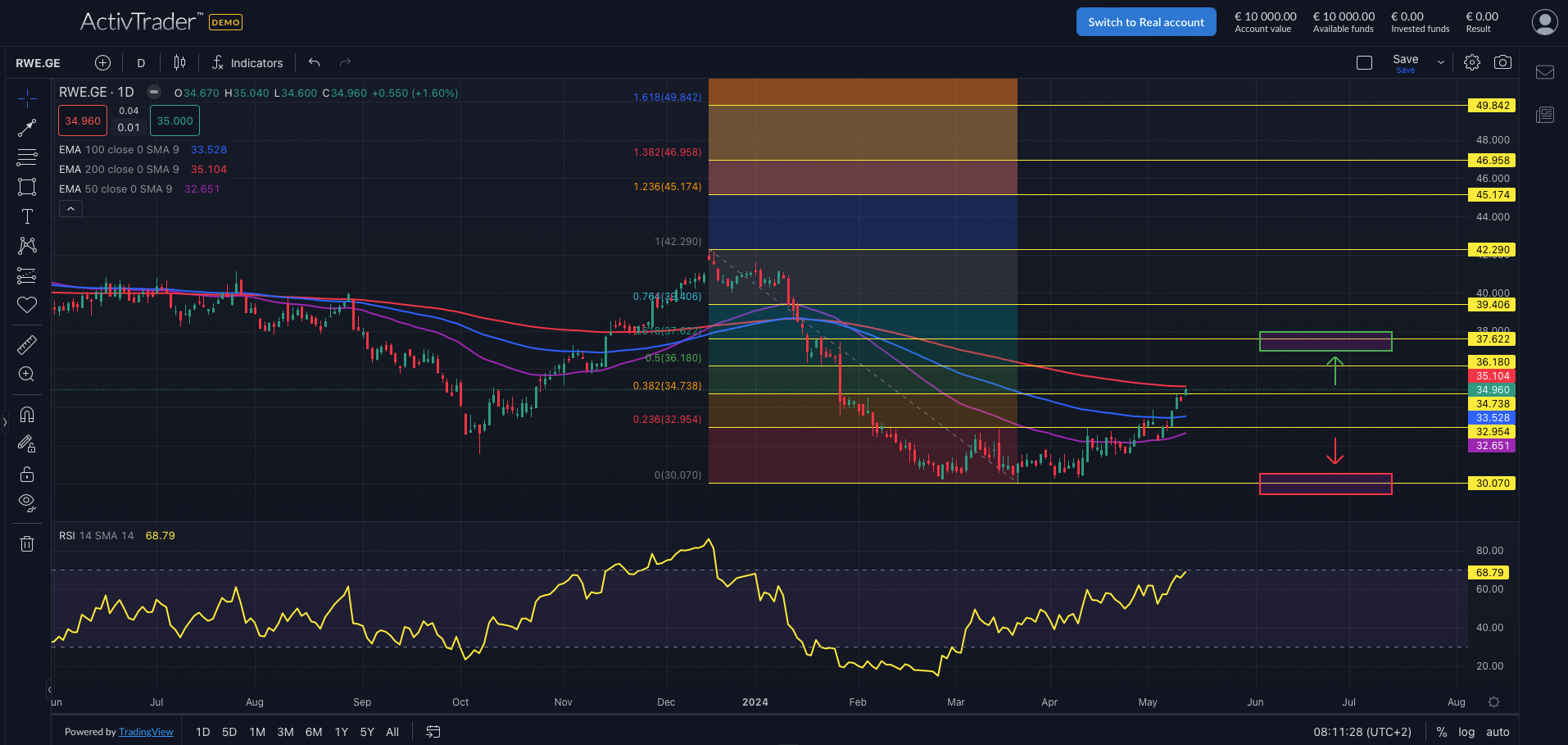Image resolution: width=1568 pixels, height=745 pixels.
Task: Select the 1Y time range
Action: [x=342, y=732]
